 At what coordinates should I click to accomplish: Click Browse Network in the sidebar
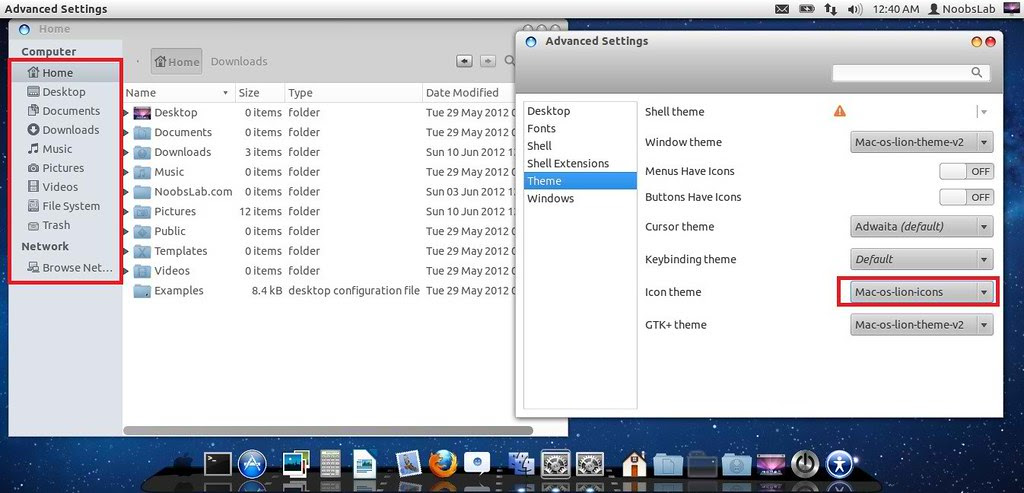coord(65,268)
